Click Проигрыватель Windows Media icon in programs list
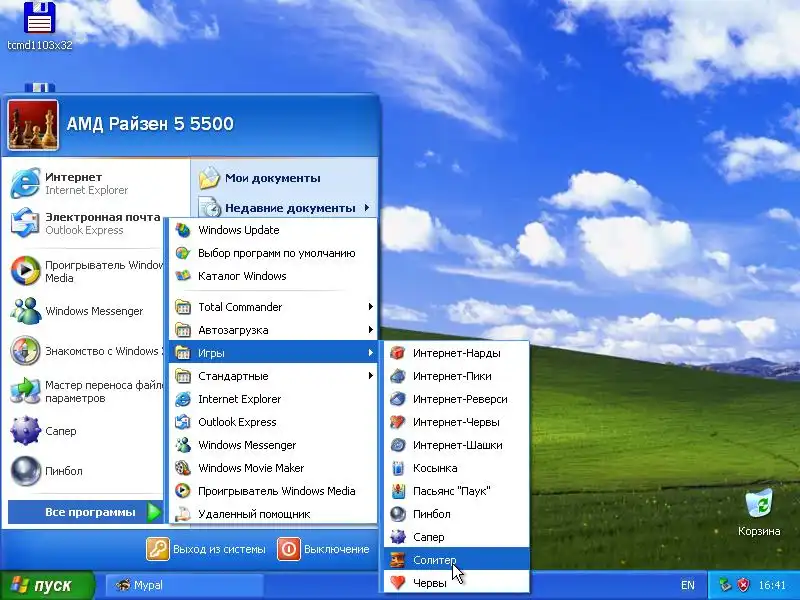 183,491
